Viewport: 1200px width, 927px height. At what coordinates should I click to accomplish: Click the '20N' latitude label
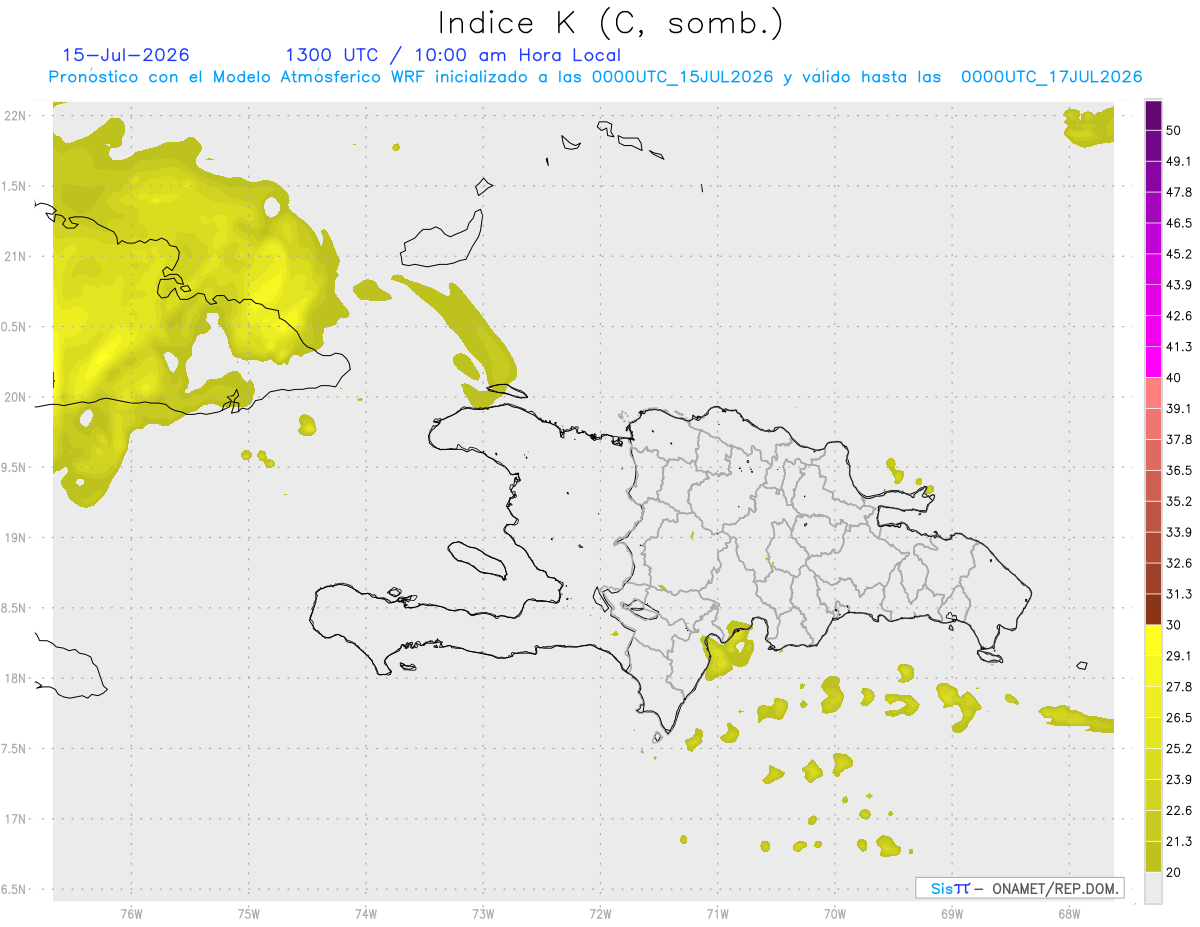point(16,397)
